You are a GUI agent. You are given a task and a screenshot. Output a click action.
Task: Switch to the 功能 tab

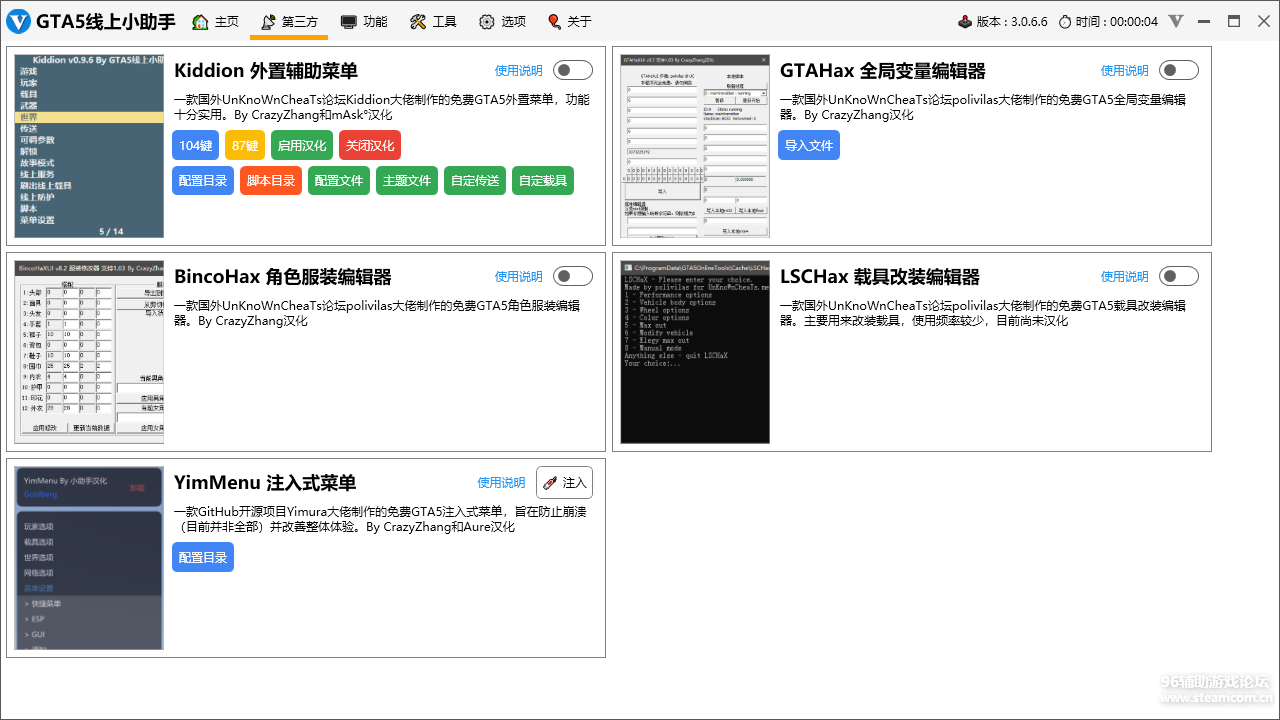coord(363,21)
